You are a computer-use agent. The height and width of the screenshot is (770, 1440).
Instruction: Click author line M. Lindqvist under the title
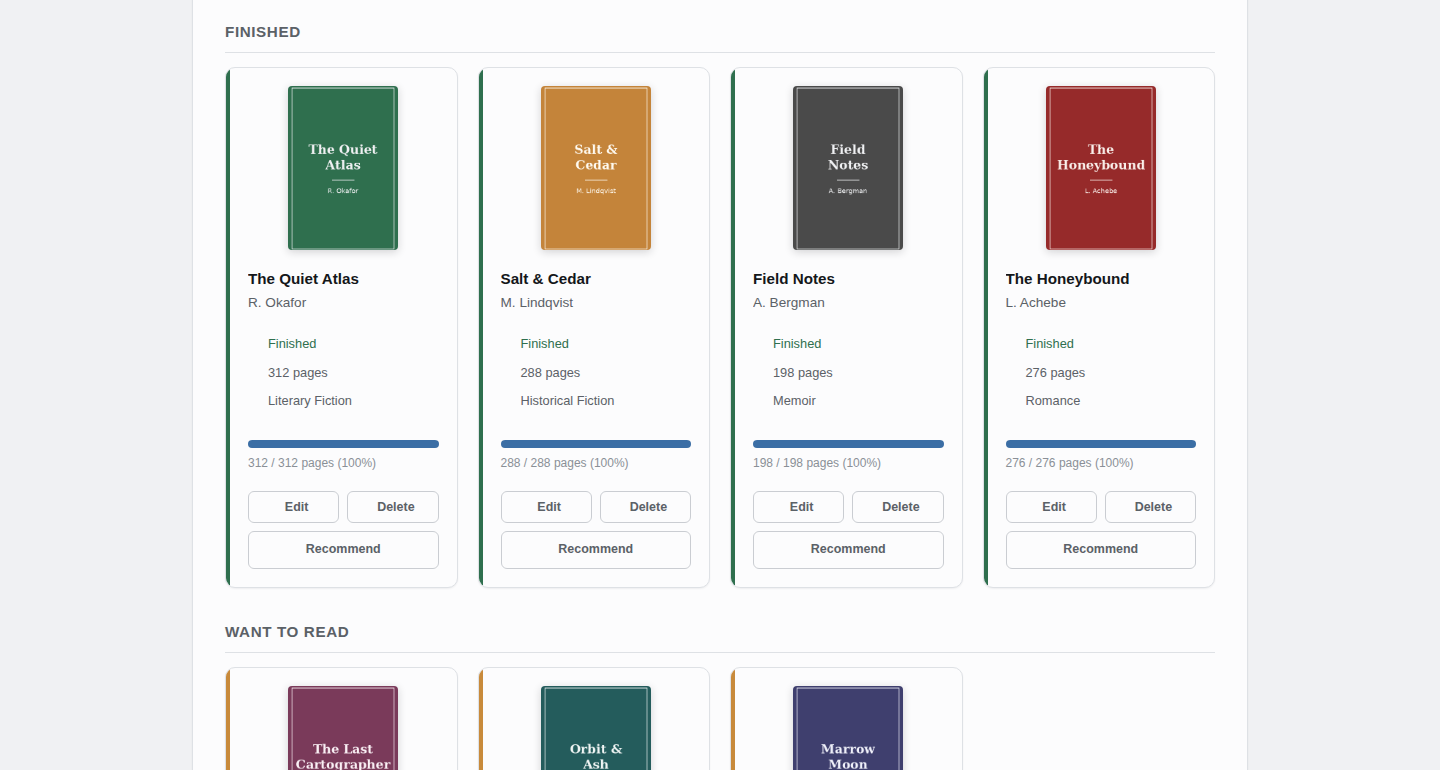(x=537, y=303)
